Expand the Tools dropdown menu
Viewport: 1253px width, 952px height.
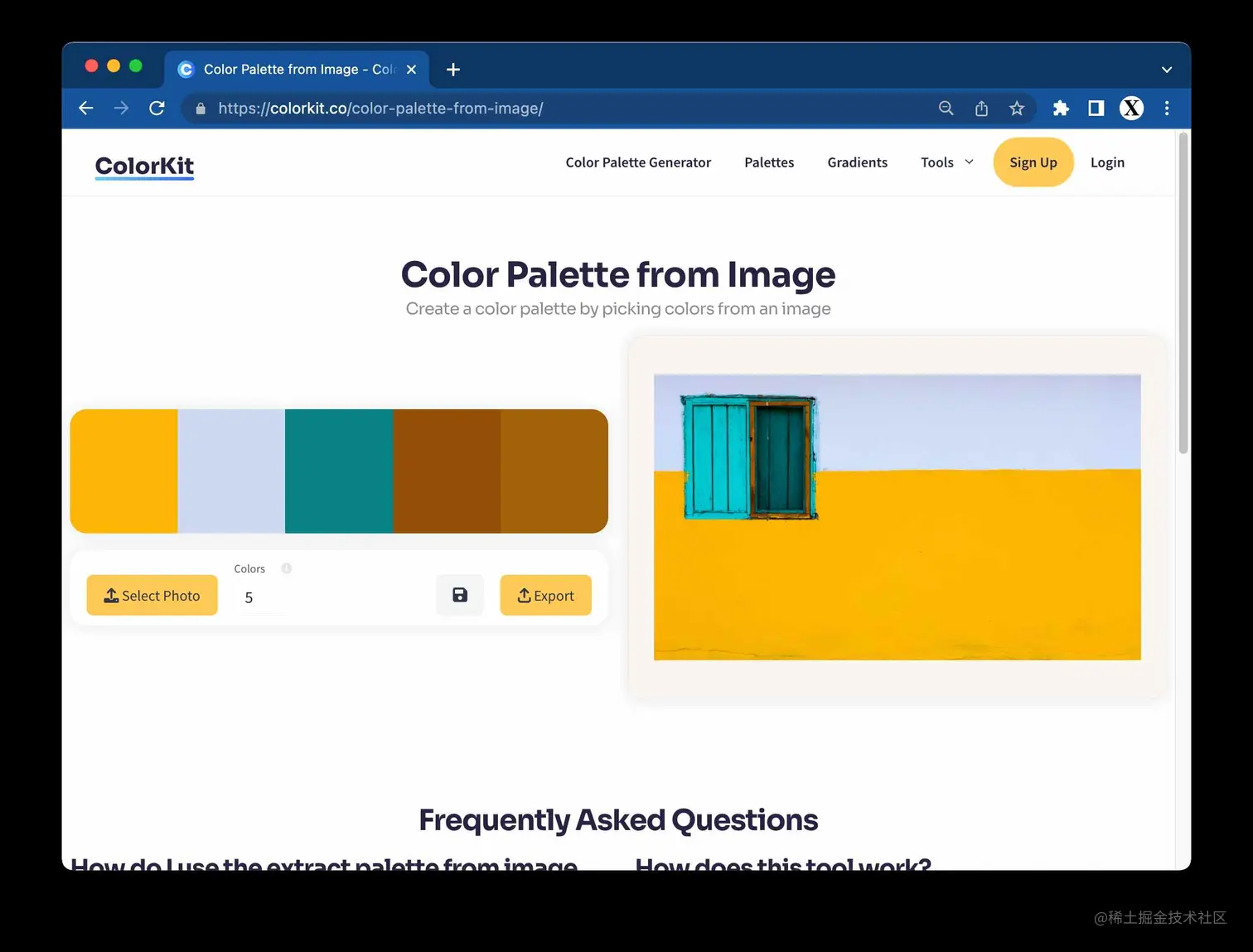945,162
